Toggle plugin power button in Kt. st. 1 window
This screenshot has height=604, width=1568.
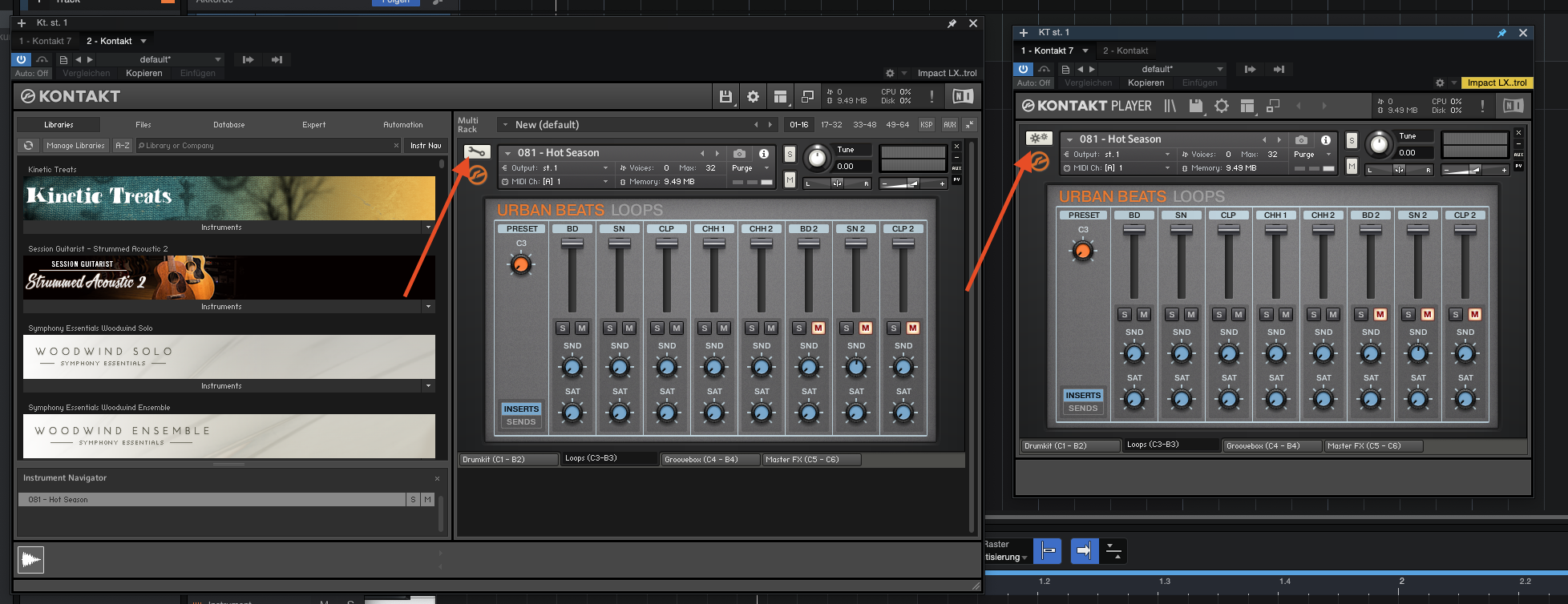[21, 59]
